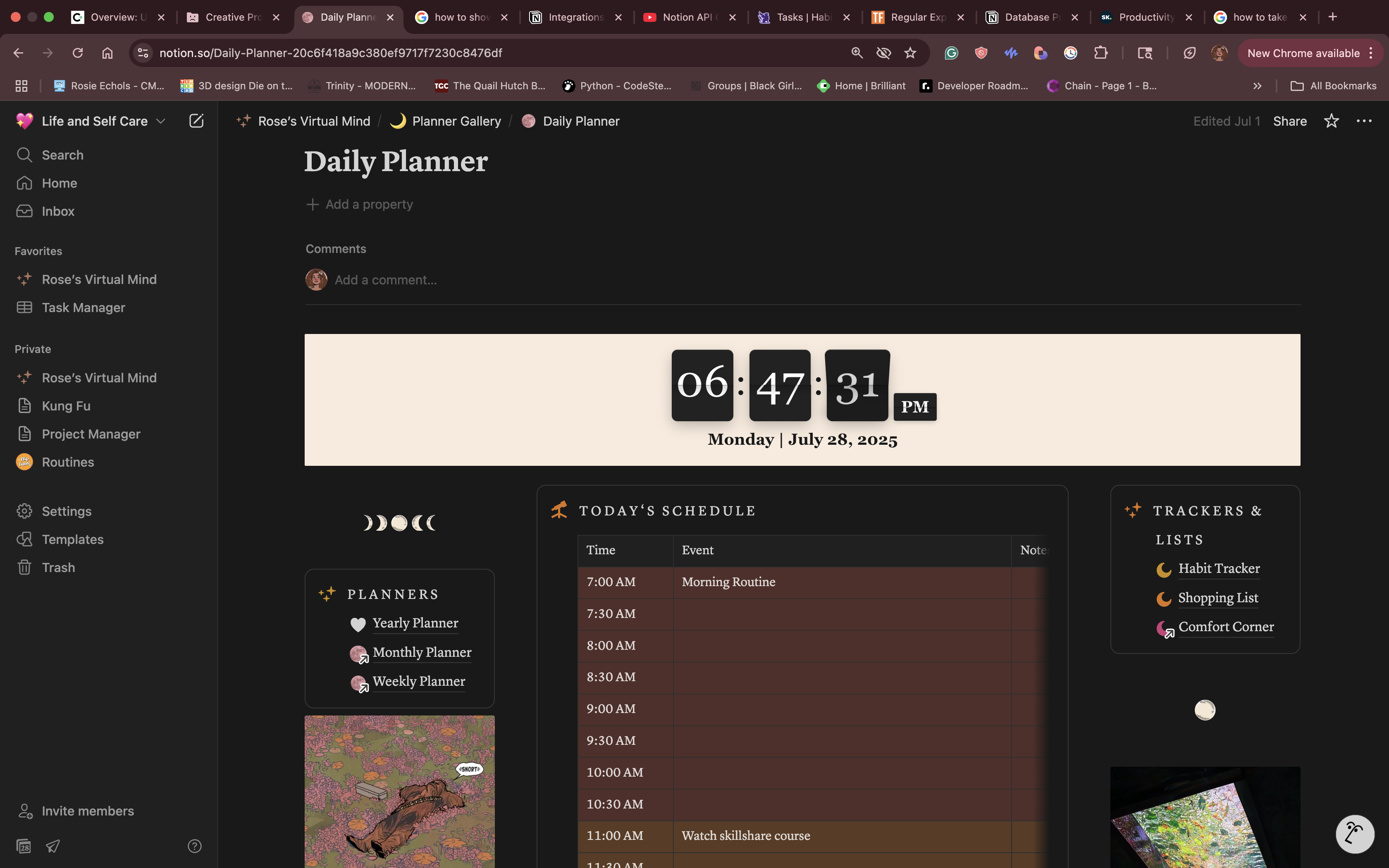
Task: Open Grammarly extension icon
Action: point(952,53)
